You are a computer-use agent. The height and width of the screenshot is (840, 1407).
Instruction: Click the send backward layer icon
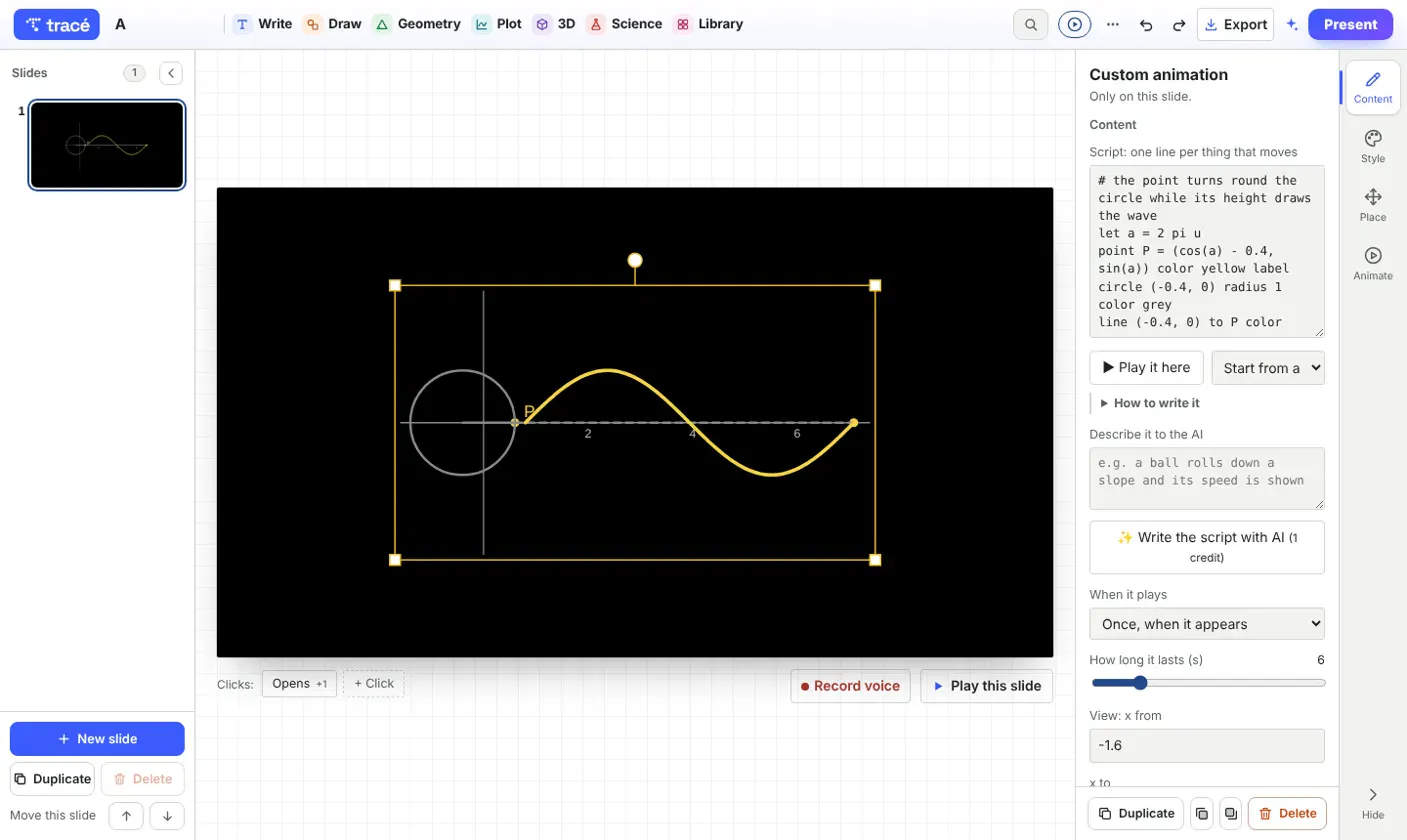click(x=1231, y=813)
